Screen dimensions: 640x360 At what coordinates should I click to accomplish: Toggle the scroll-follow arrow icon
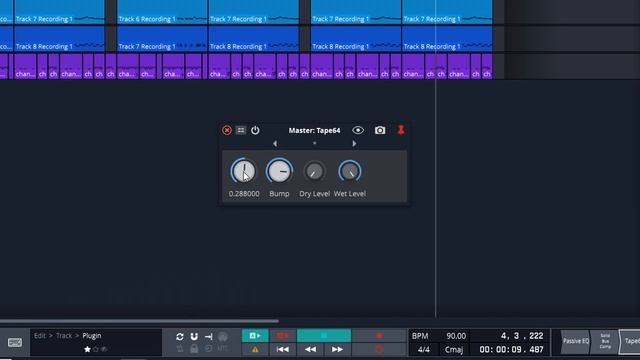(208, 337)
